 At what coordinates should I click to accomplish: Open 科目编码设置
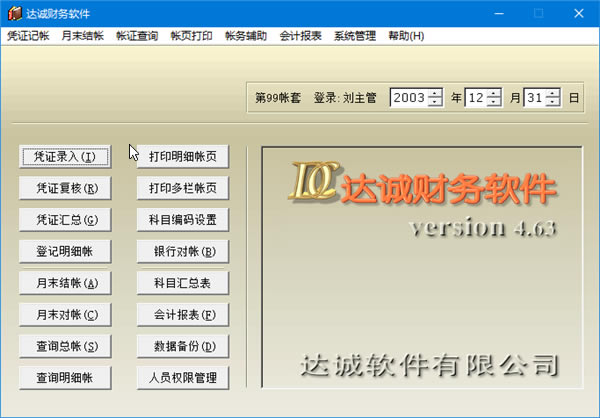click(183, 219)
